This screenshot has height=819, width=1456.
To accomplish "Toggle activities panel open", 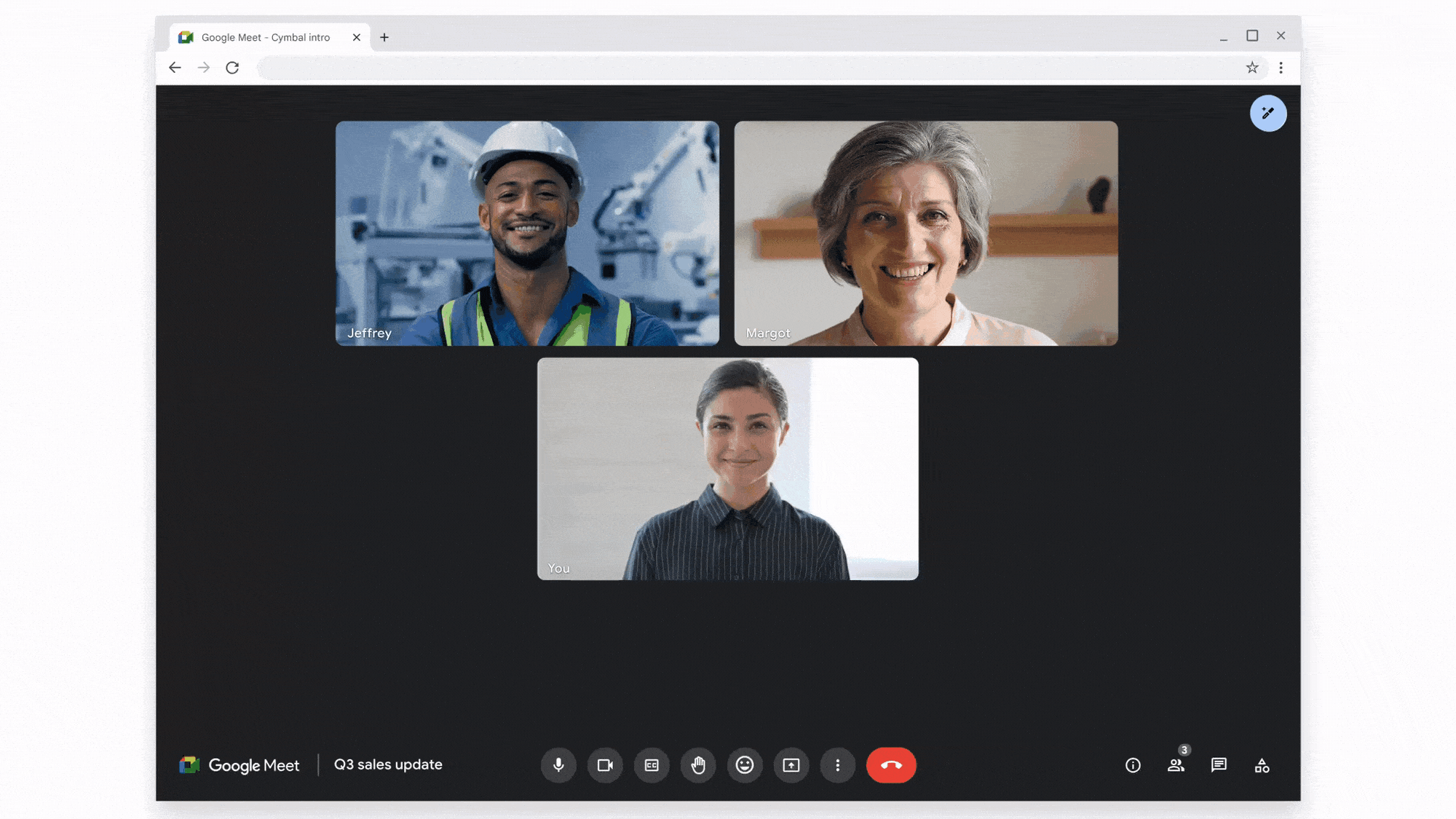I will pyautogui.click(x=1262, y=765).
